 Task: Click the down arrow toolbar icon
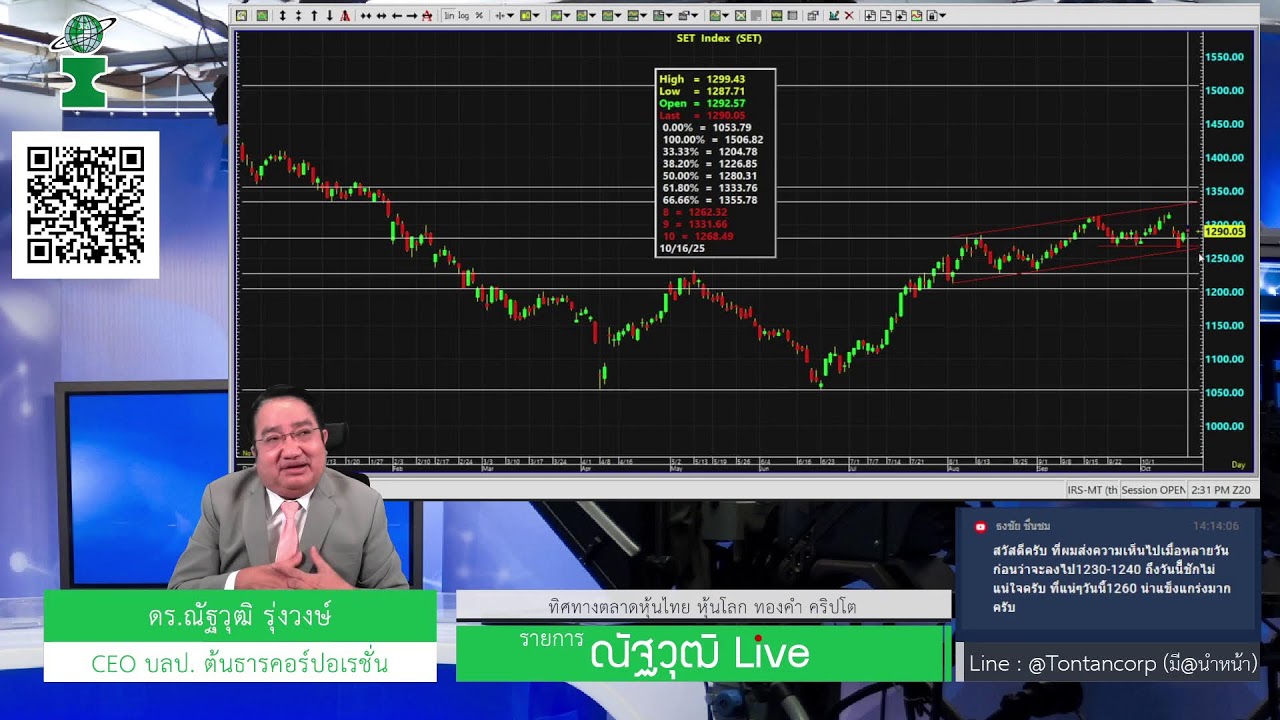pos(329,16)
